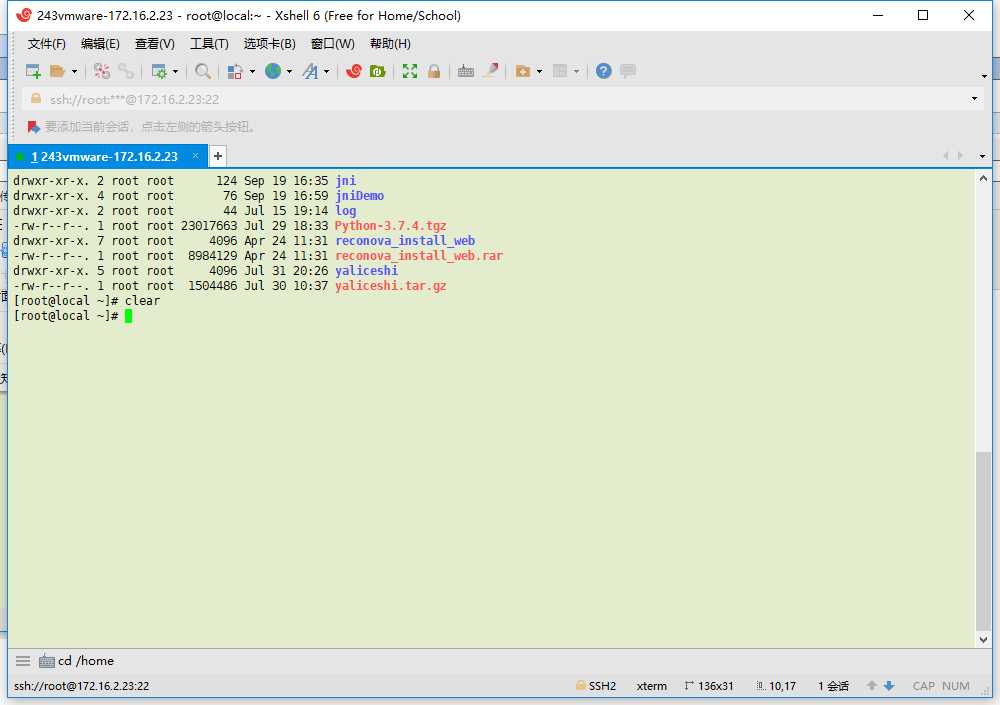The image size is (1000, 705).
Task: Open the 文件(F) menu
Action: point(46,44)
